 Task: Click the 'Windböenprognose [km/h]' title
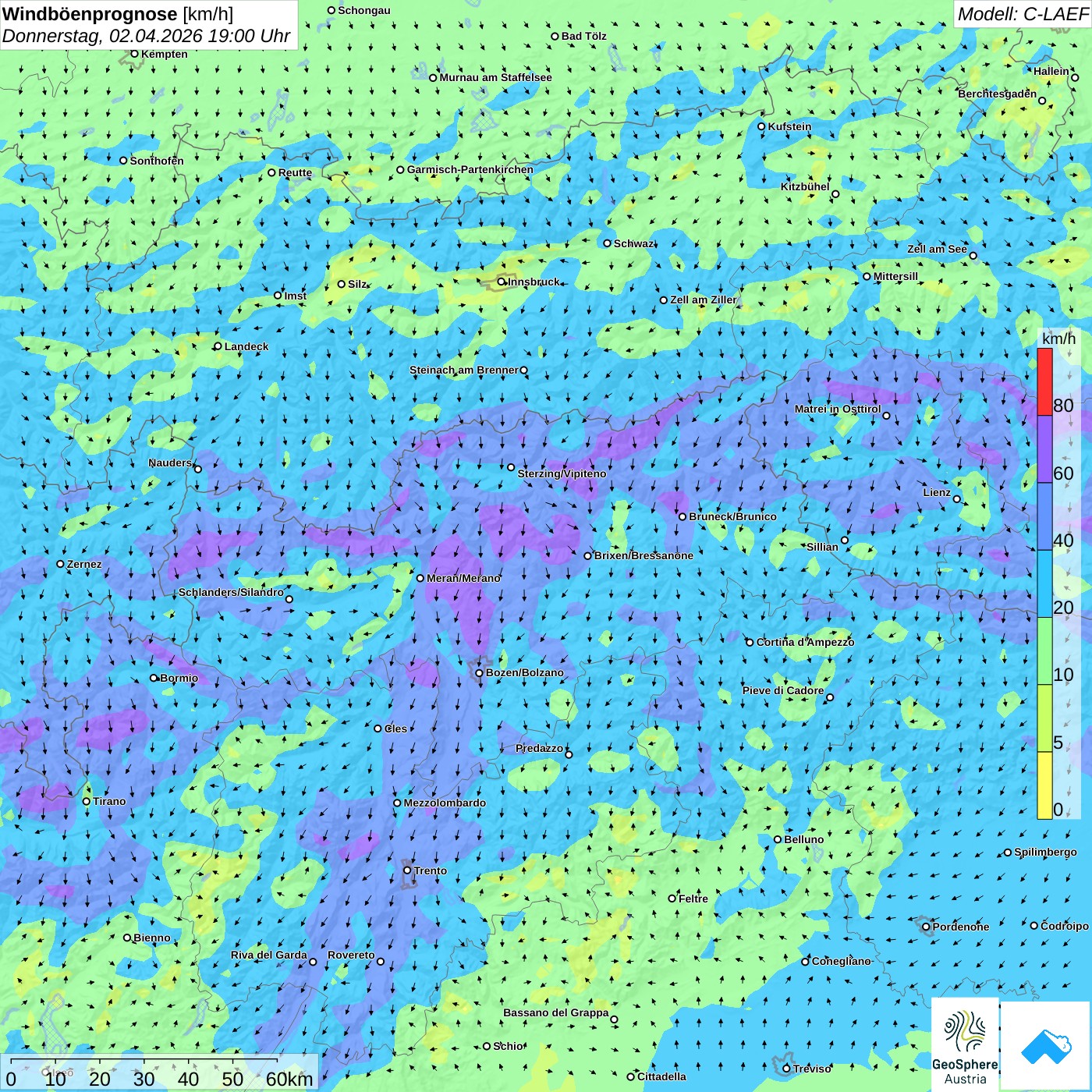(x=118, y=14)
